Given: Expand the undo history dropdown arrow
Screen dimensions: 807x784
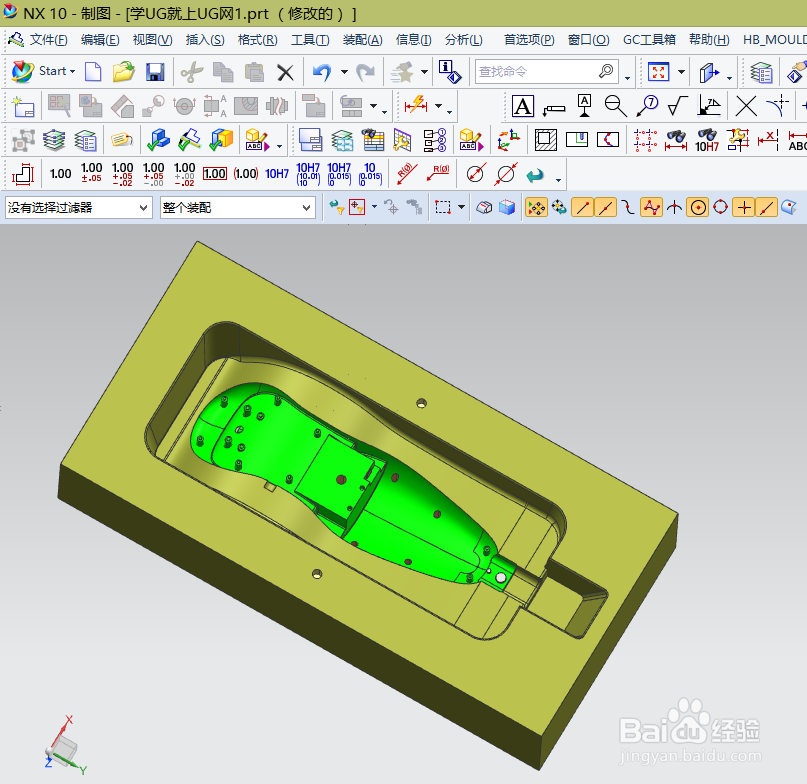Looking at the screenshot, I should [344, 72].
